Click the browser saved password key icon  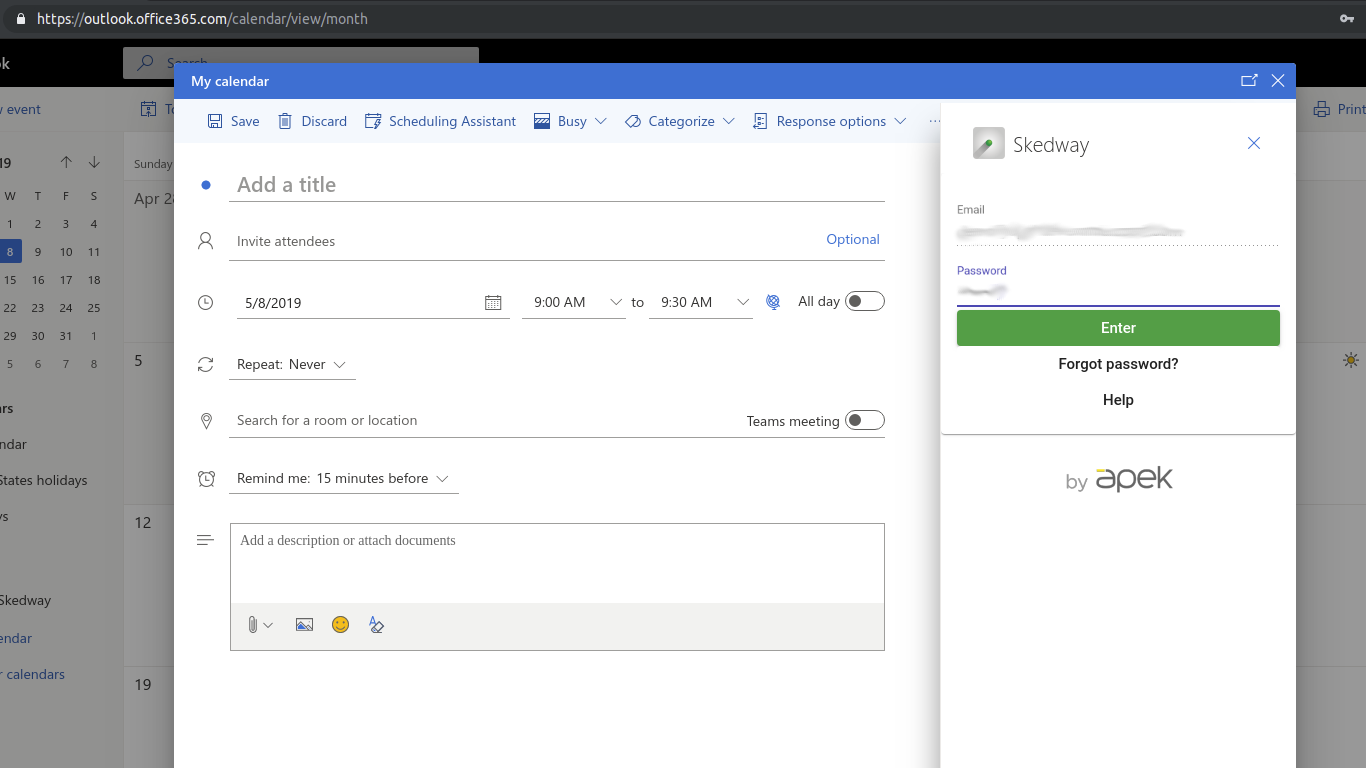click(x=1347, y=19)
